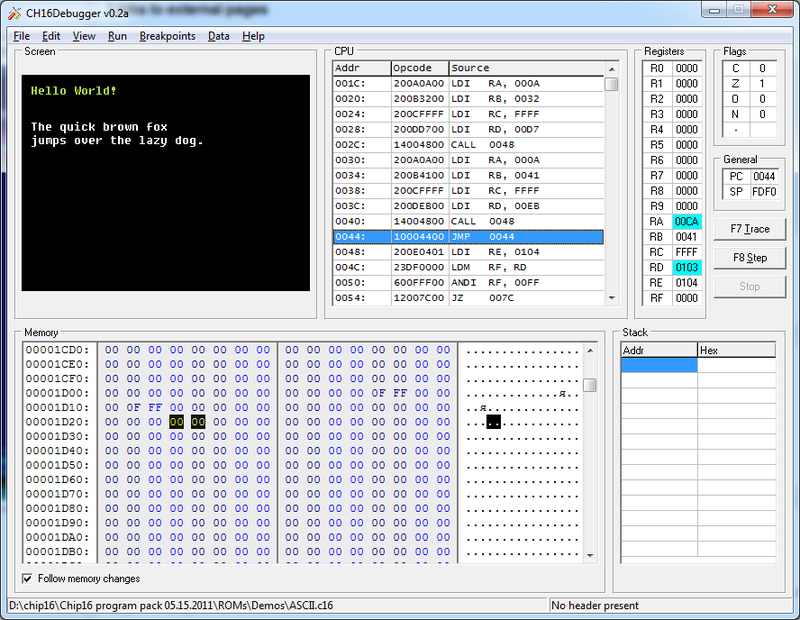Screen dimensions: 800x620
Task: Click the F7 Trace button
Action: [749, 229]
